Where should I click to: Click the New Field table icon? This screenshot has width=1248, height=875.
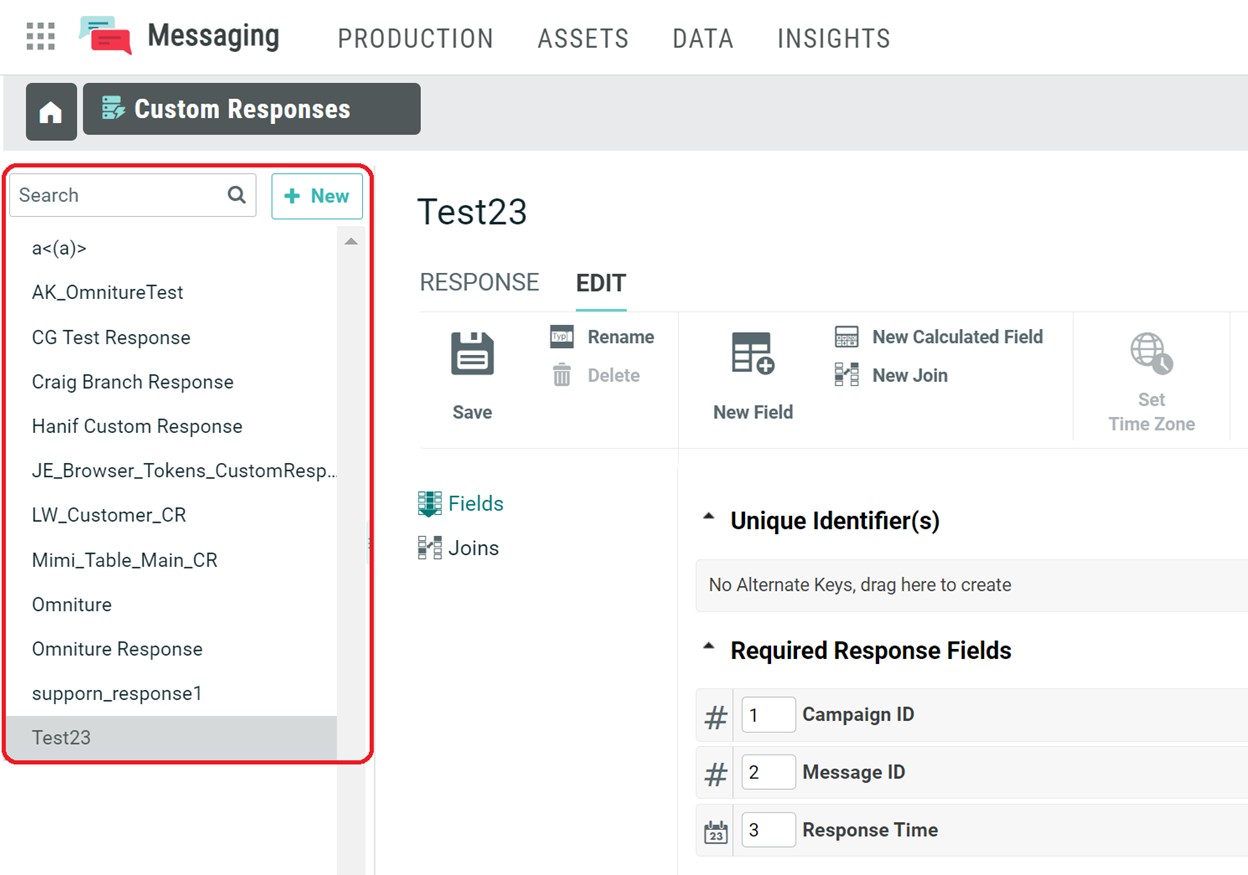752,354
